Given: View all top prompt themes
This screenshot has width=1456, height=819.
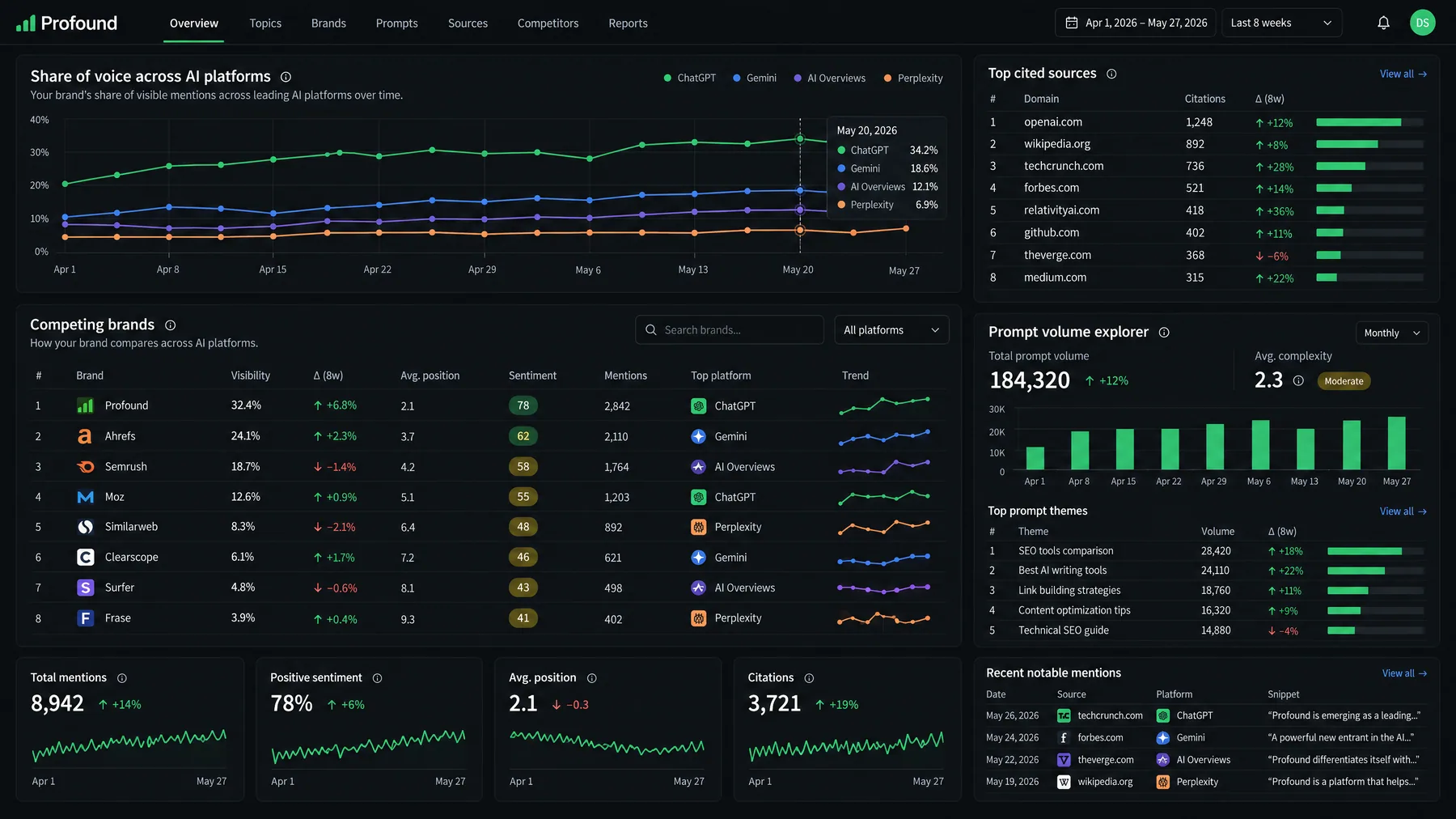Looking at the screenshot, I should (x=1403, y=511).
